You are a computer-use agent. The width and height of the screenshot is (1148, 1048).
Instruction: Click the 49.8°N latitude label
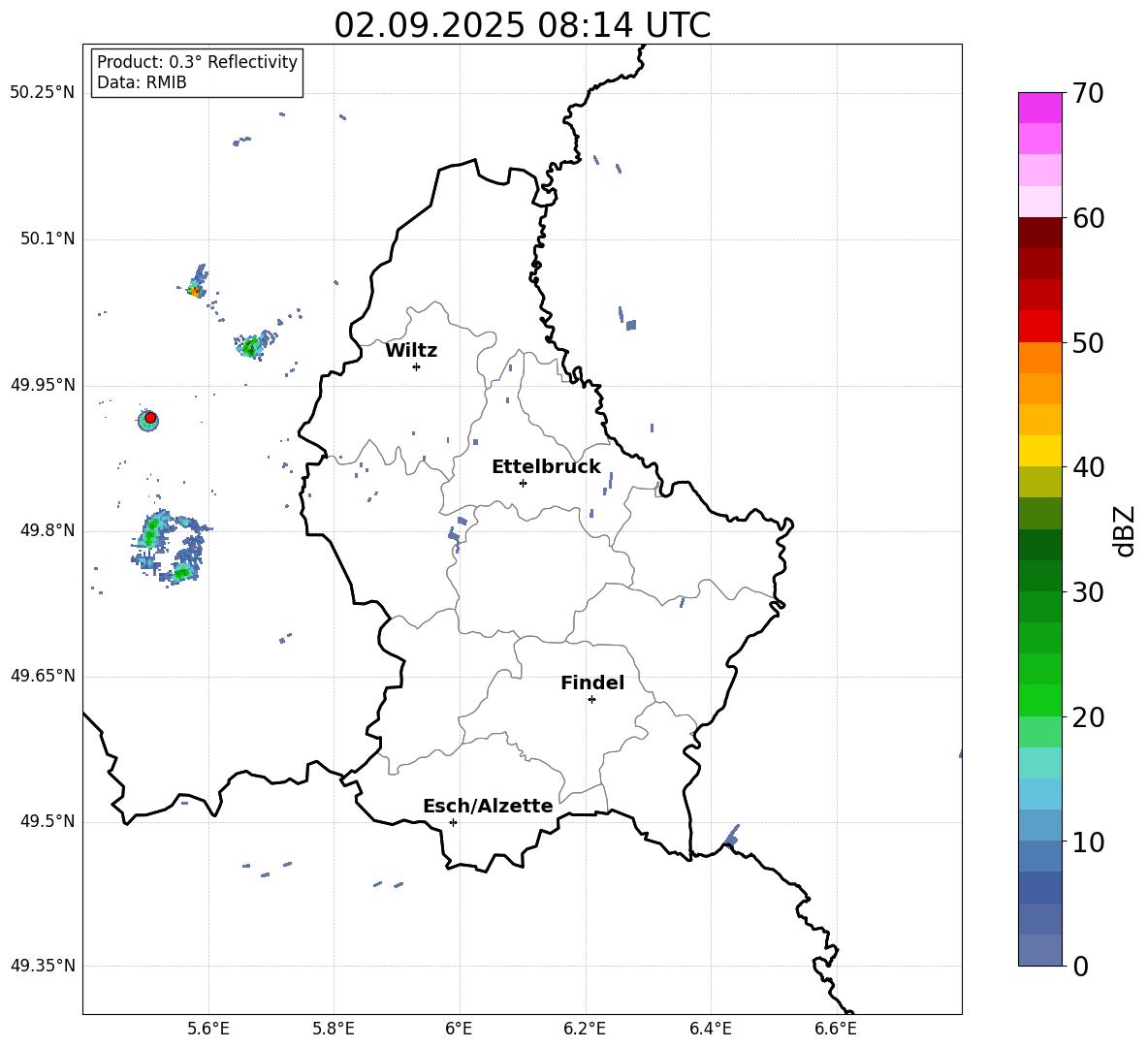(48, 530)
